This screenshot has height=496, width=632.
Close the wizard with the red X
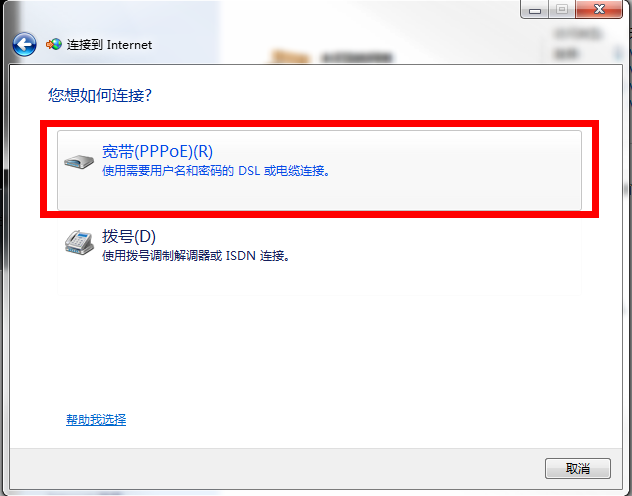coord(599,9)
